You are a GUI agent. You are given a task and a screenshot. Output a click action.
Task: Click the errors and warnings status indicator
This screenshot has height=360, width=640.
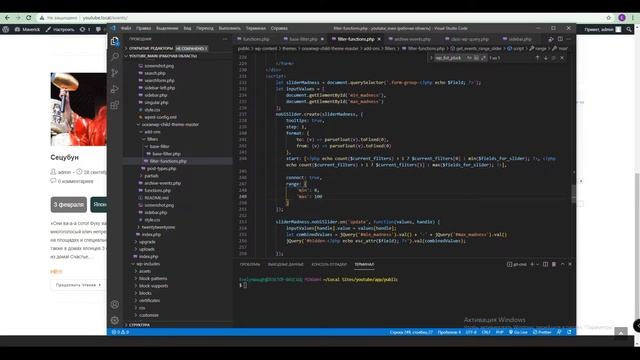(120, 332)
